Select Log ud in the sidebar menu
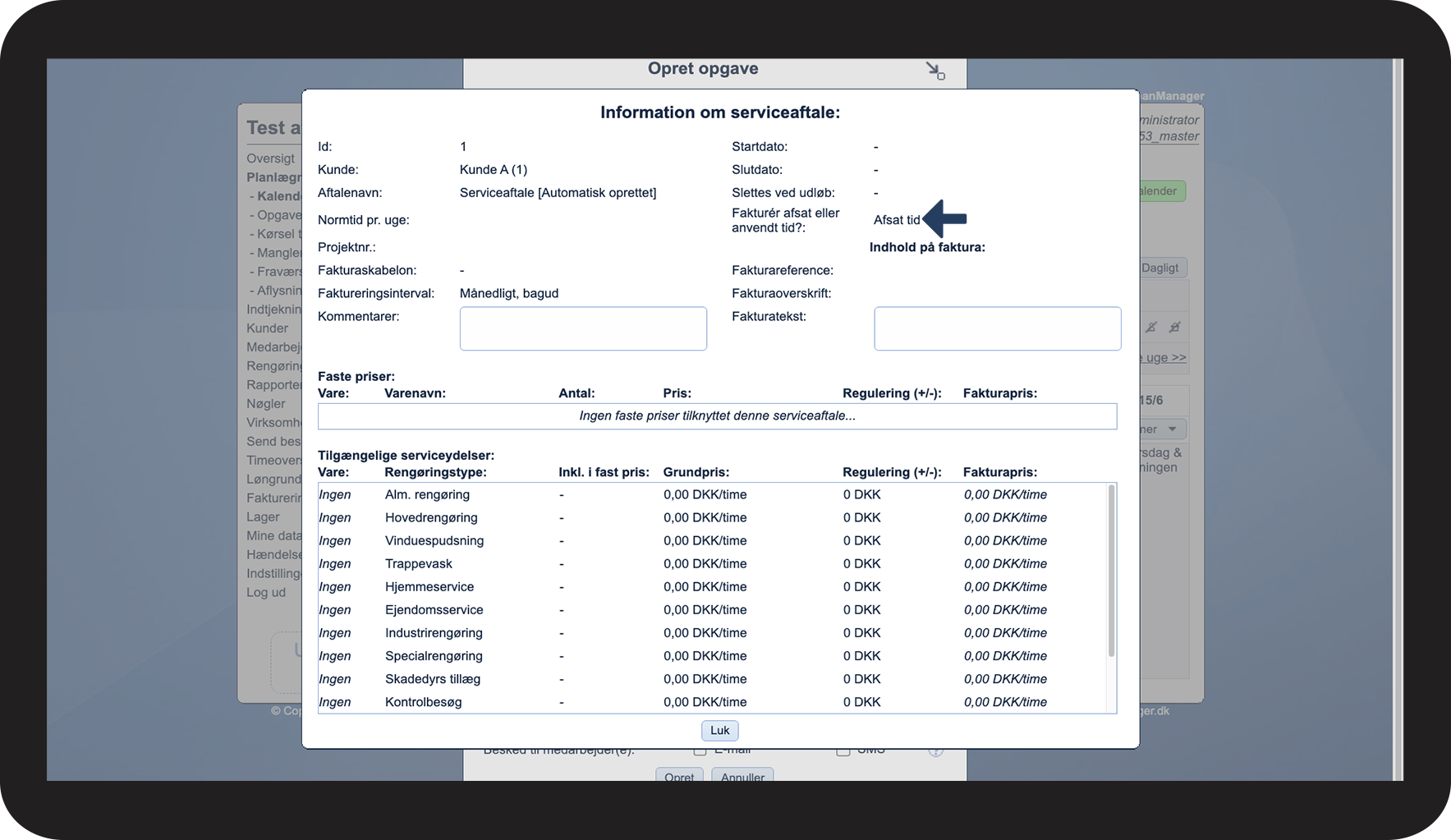Image resolution: width=1451 pixels, height=840 pixels. (x=266, y=593)
